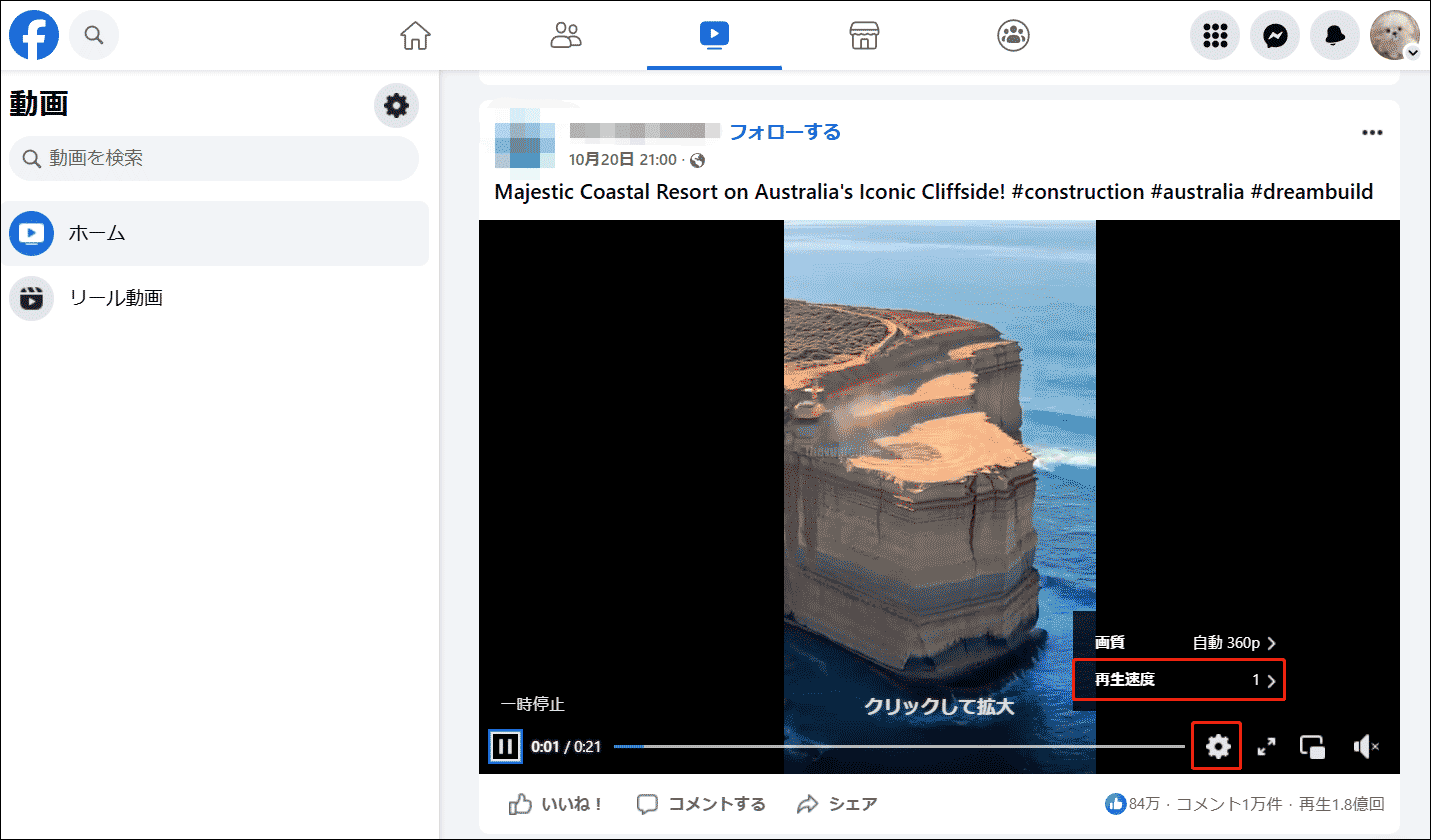Image resolution: width=1431 pixels, height=840 pixels.
Task: Go to Marketplace
Action: [x=864, y=35]
